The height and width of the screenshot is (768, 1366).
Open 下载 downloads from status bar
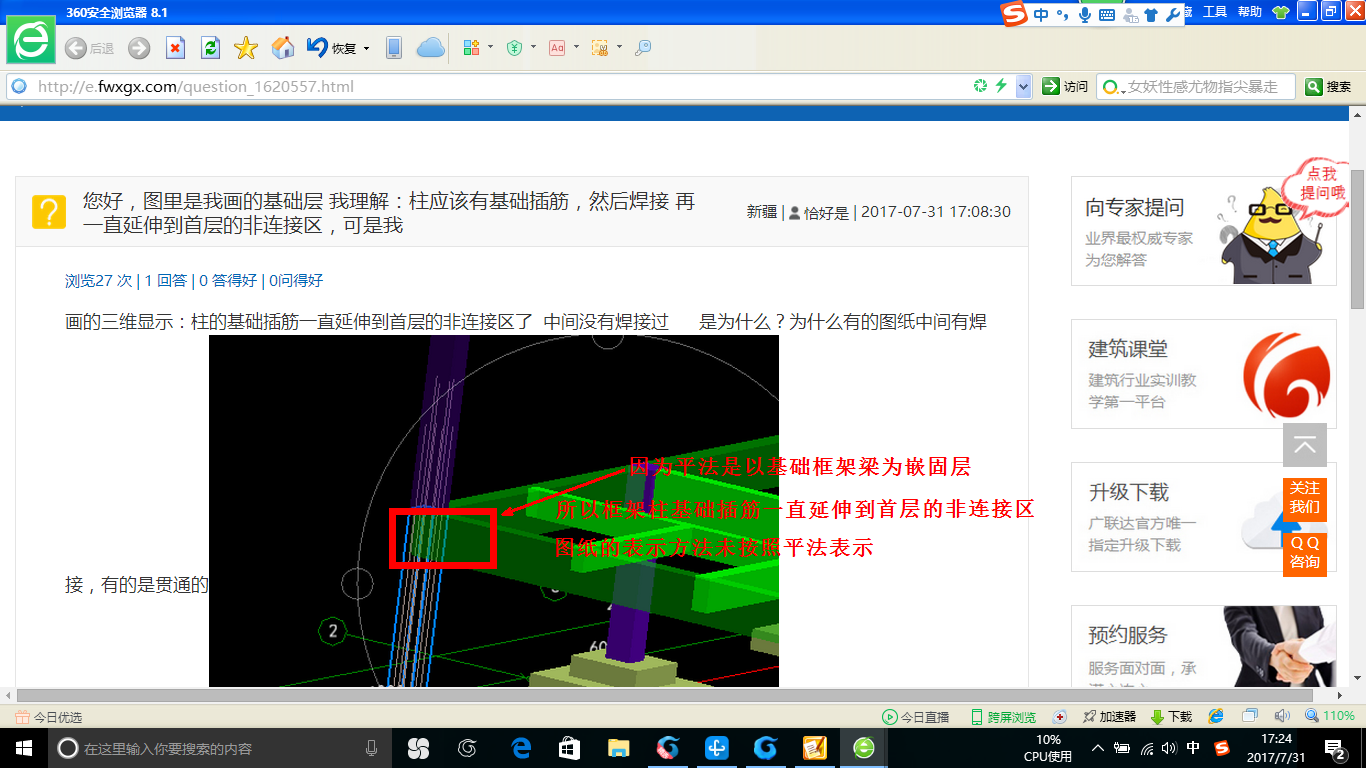point(1171,717)
